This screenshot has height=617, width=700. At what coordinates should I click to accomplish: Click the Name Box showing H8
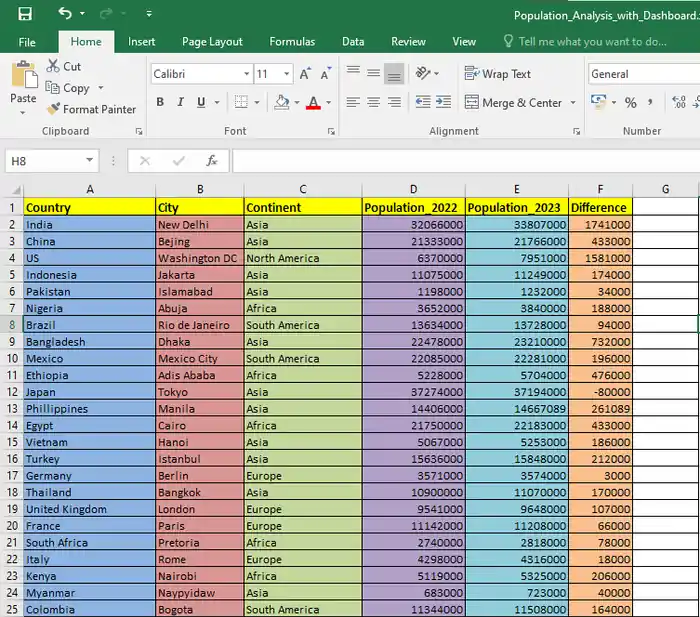click(x=45, y=161)
